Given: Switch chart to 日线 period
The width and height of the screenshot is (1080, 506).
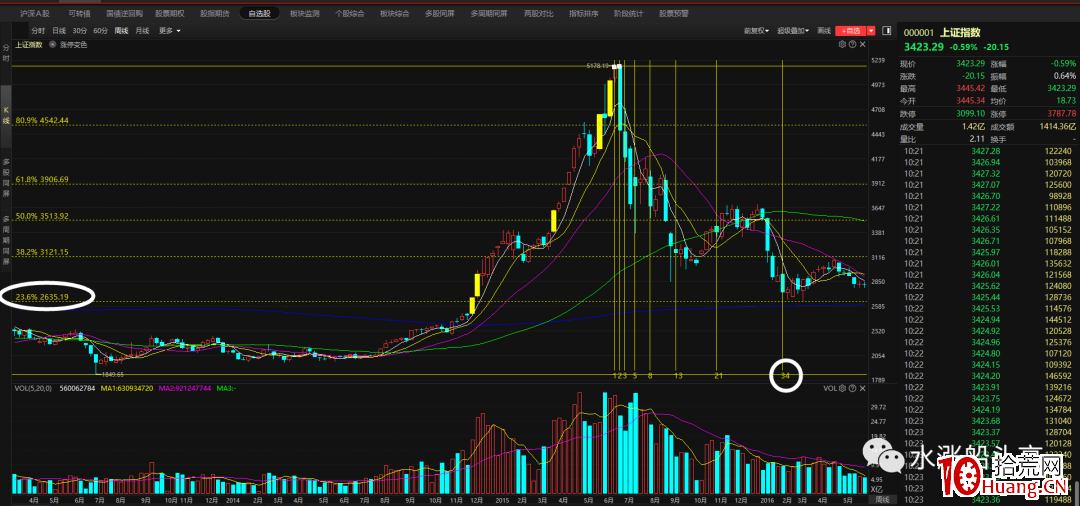Looking at the screenshot, I should pos(60,31).
